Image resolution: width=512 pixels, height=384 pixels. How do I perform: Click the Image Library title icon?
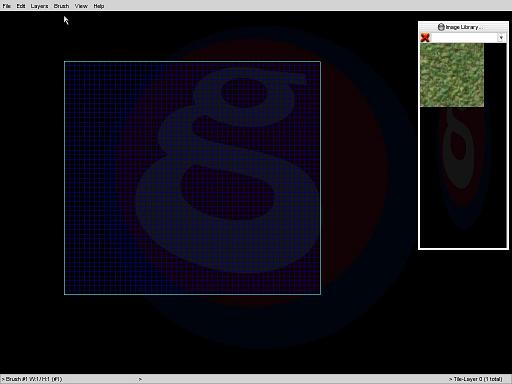tap(441, 27)
